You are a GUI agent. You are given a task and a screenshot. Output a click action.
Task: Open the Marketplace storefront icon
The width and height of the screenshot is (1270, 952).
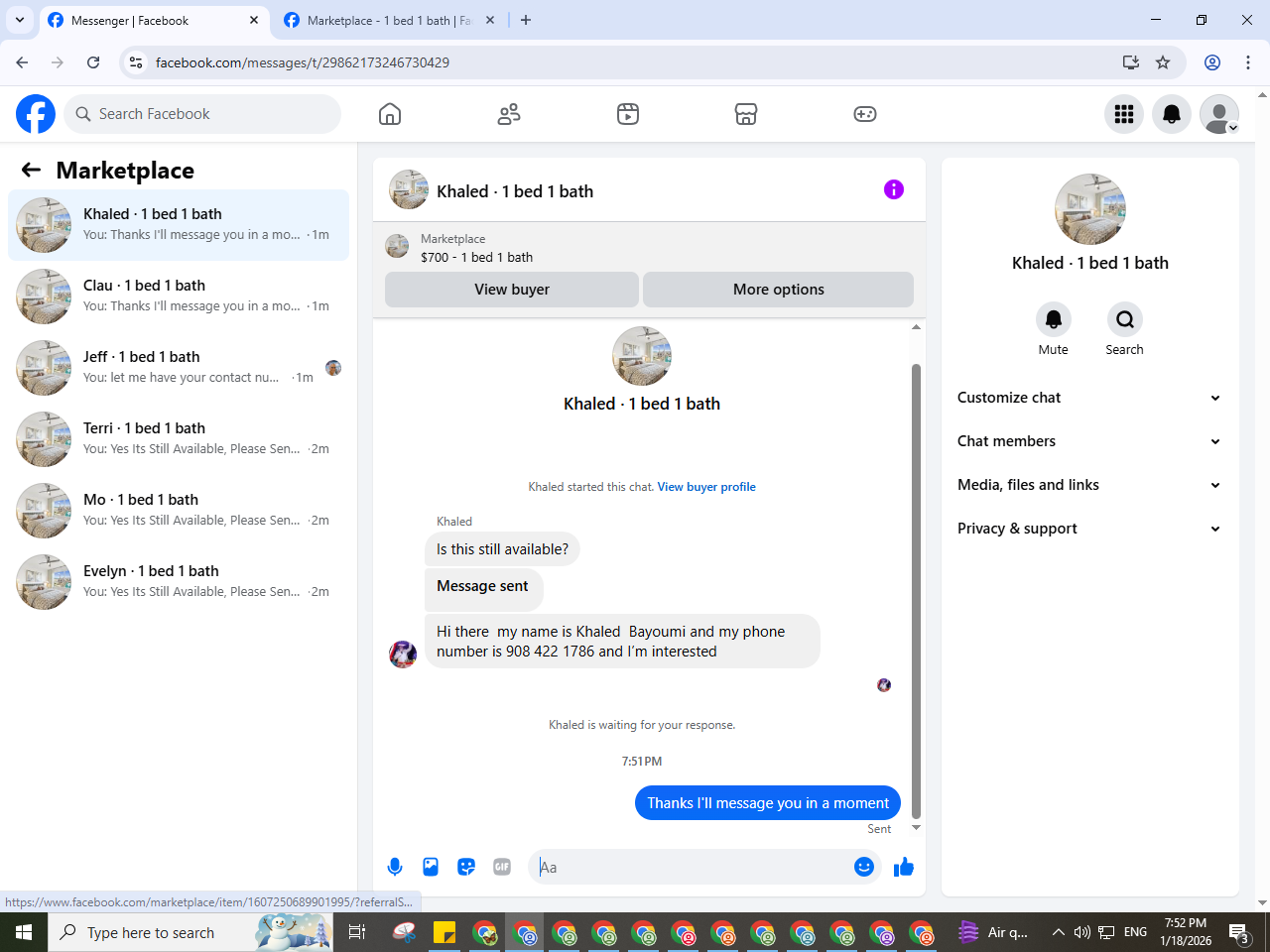[x=746, y=114]
